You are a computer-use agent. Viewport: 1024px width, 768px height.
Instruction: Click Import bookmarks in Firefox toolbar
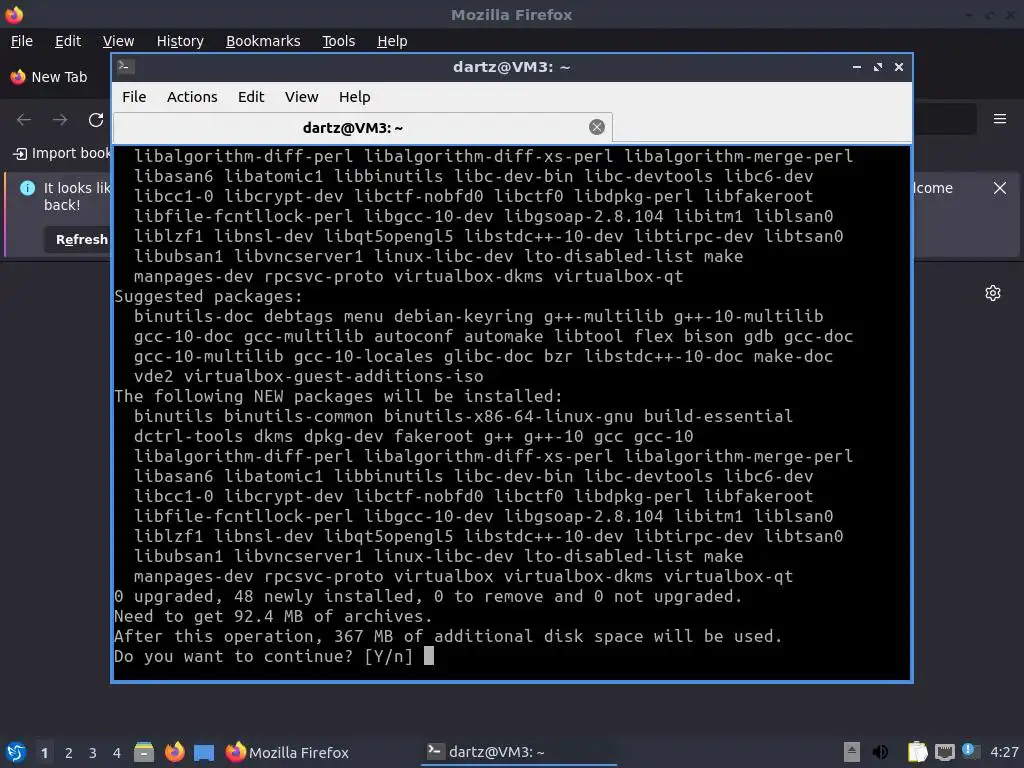pyautogui.click(x=62, y=153)
